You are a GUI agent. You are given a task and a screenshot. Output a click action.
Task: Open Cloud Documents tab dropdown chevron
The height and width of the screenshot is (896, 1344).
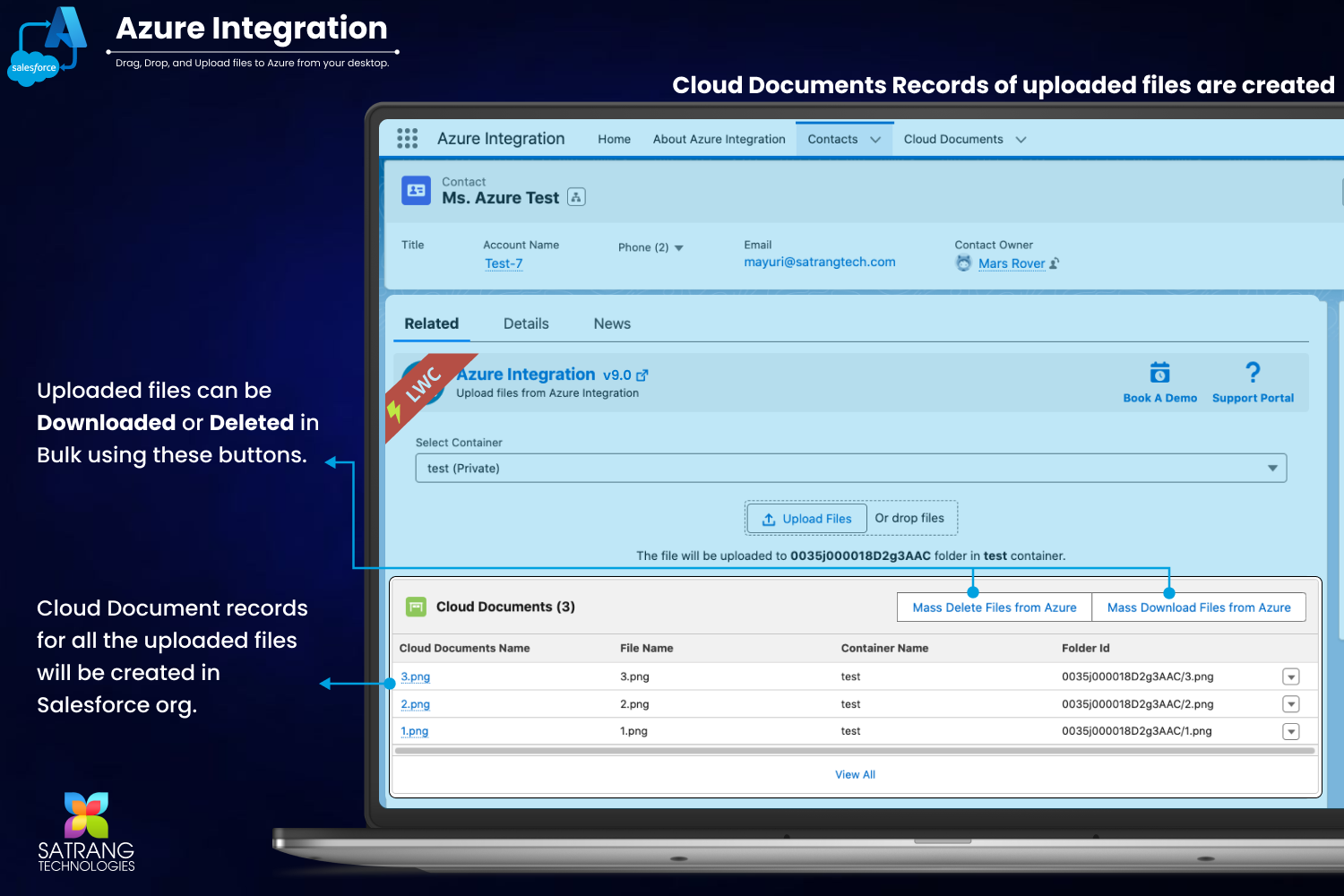(x=1021, y=140)
